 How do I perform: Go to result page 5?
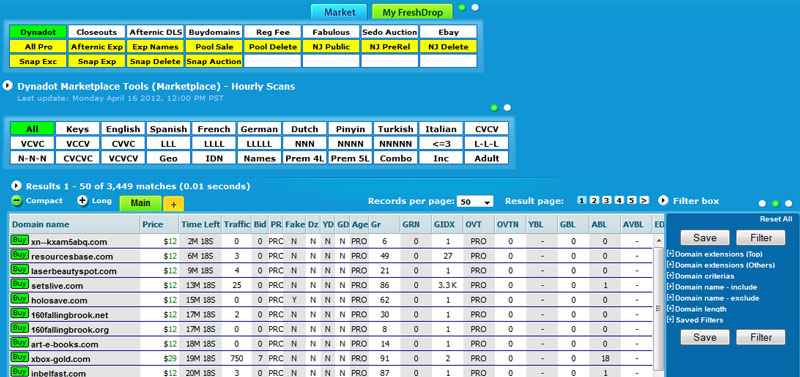tap(632, 200)
